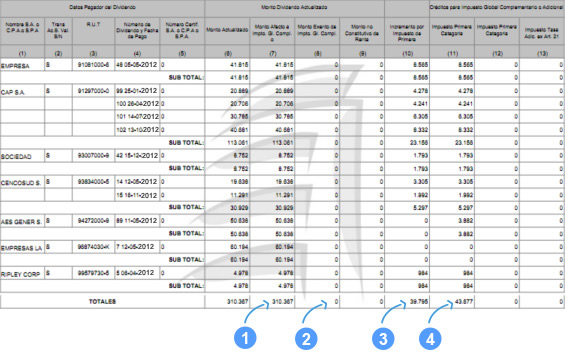565x360 pixels.
Task: Select the Número Certif. S.A. column header
Action: tap(182, 30)
